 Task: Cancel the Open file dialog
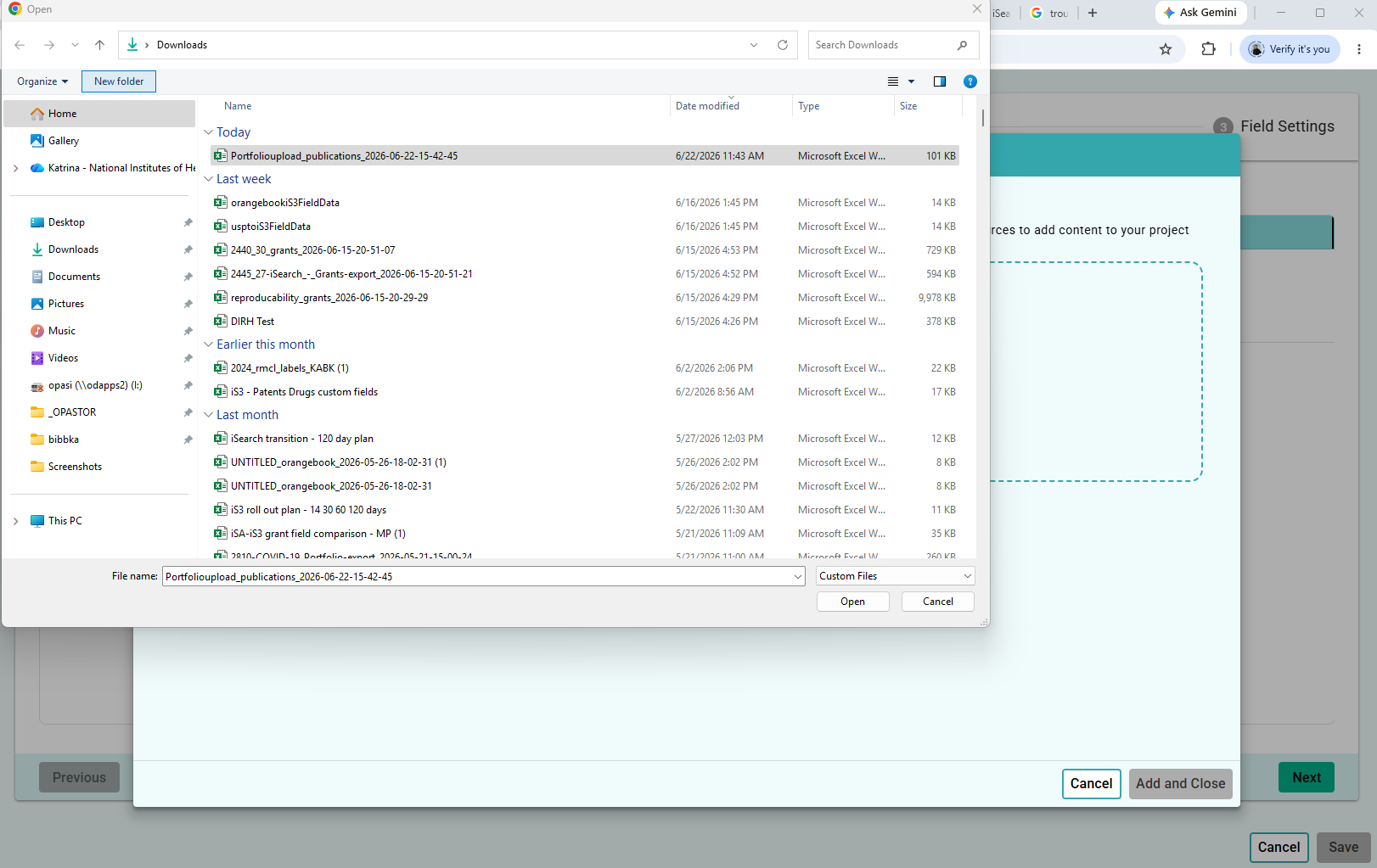pyautogui.click(x=938, y=602)
